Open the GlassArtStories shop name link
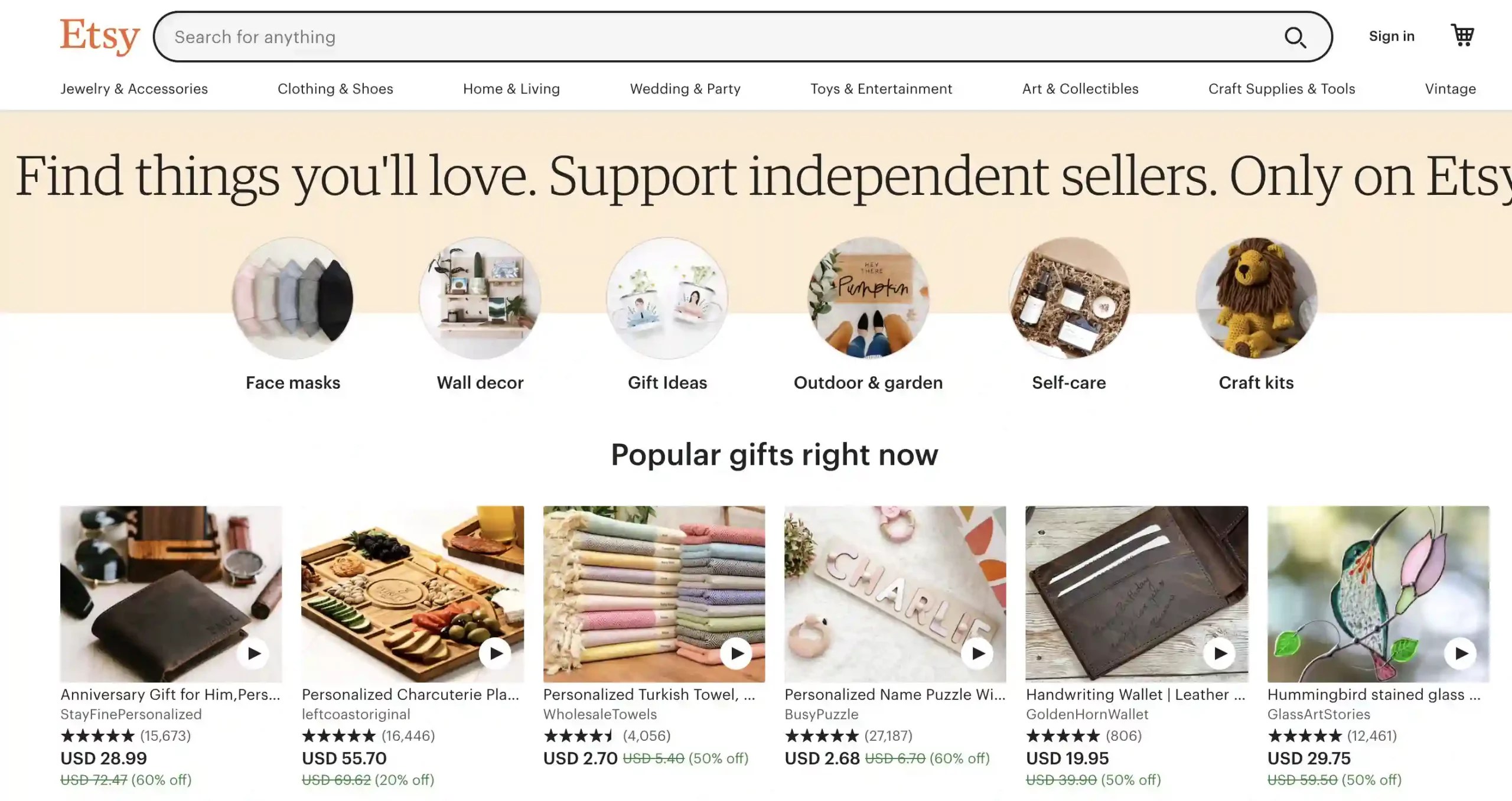The height and width of the screenshot is (801, 1512). click(x=1318, y=714)
